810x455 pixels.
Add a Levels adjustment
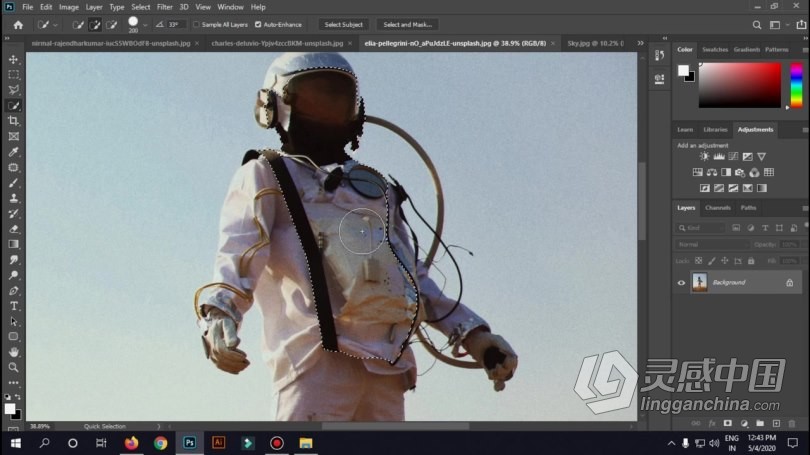[719, 156]
